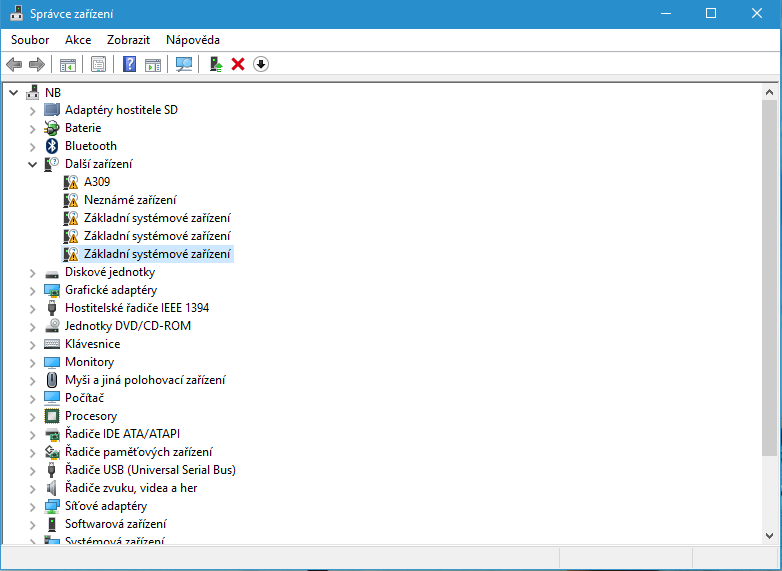This screenshot has width=782, height=571.
Task: Expand the Řadiče paměťových zařízení category
Action: [32, 453]
